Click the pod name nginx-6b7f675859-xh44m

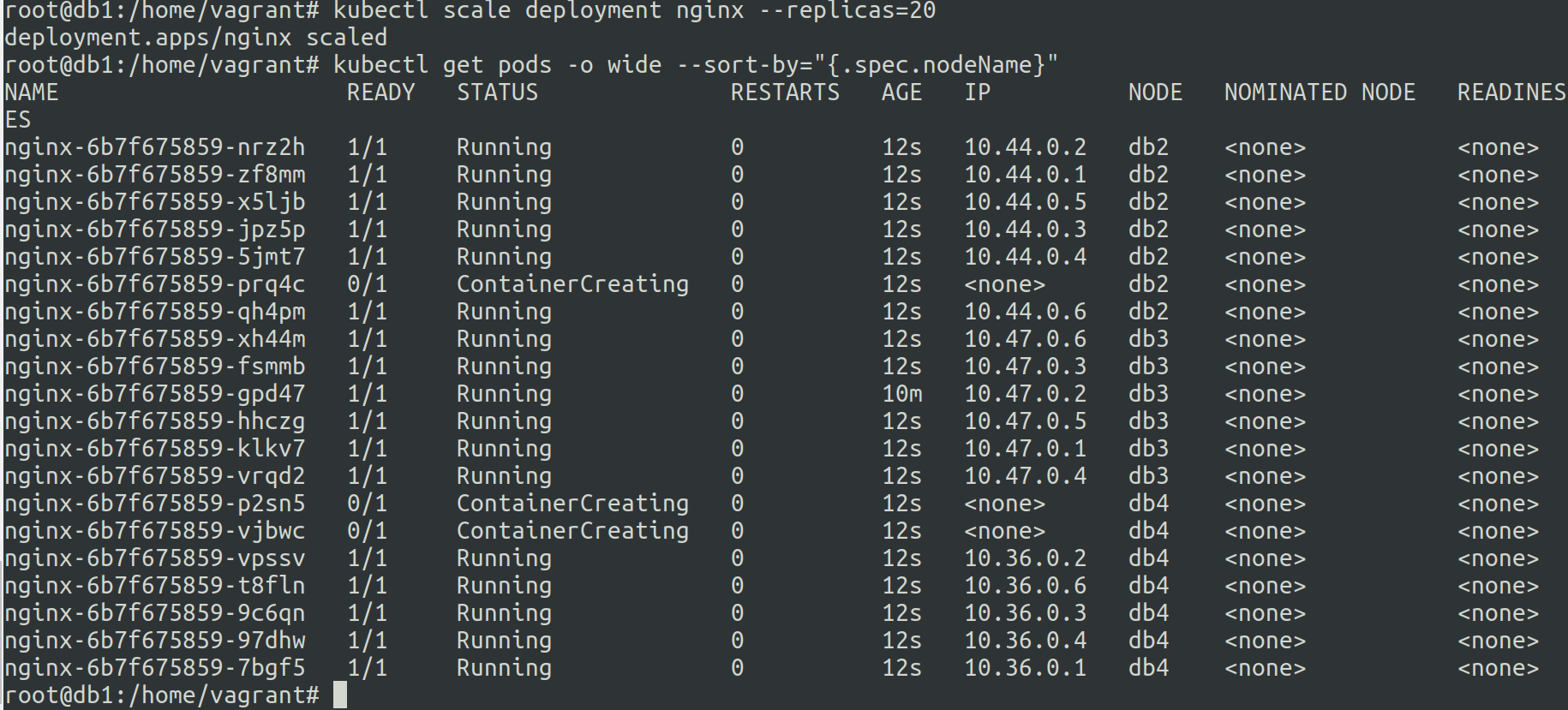(x=154, y=339)
